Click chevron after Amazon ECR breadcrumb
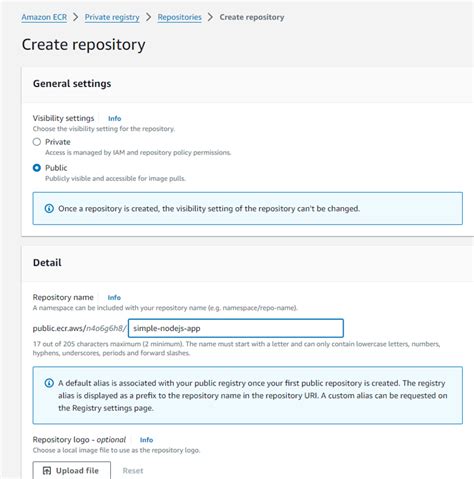The width and height of the screenshot is (474, 479). click(x=76, y=17)
